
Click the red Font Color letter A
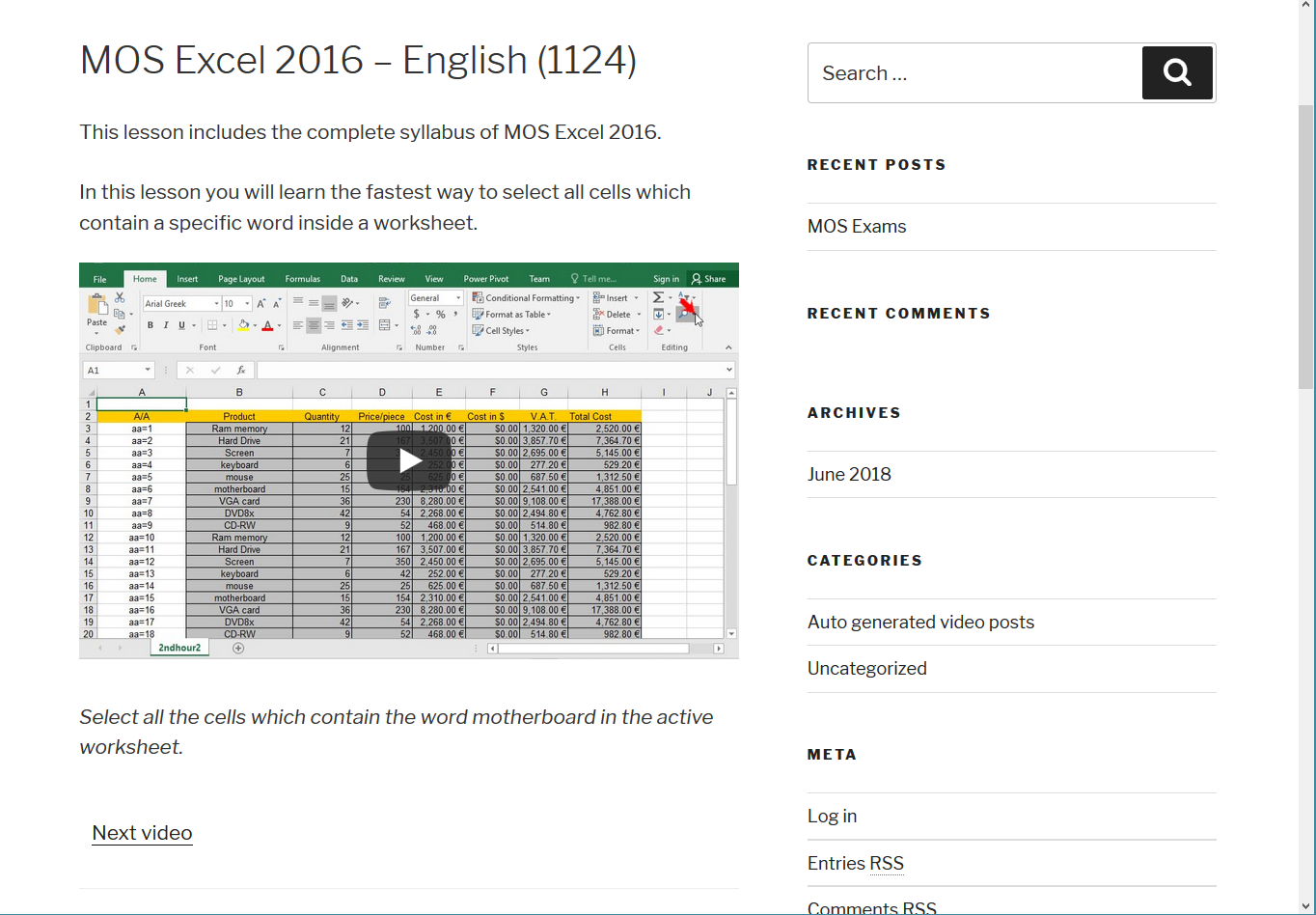[267, 325]
